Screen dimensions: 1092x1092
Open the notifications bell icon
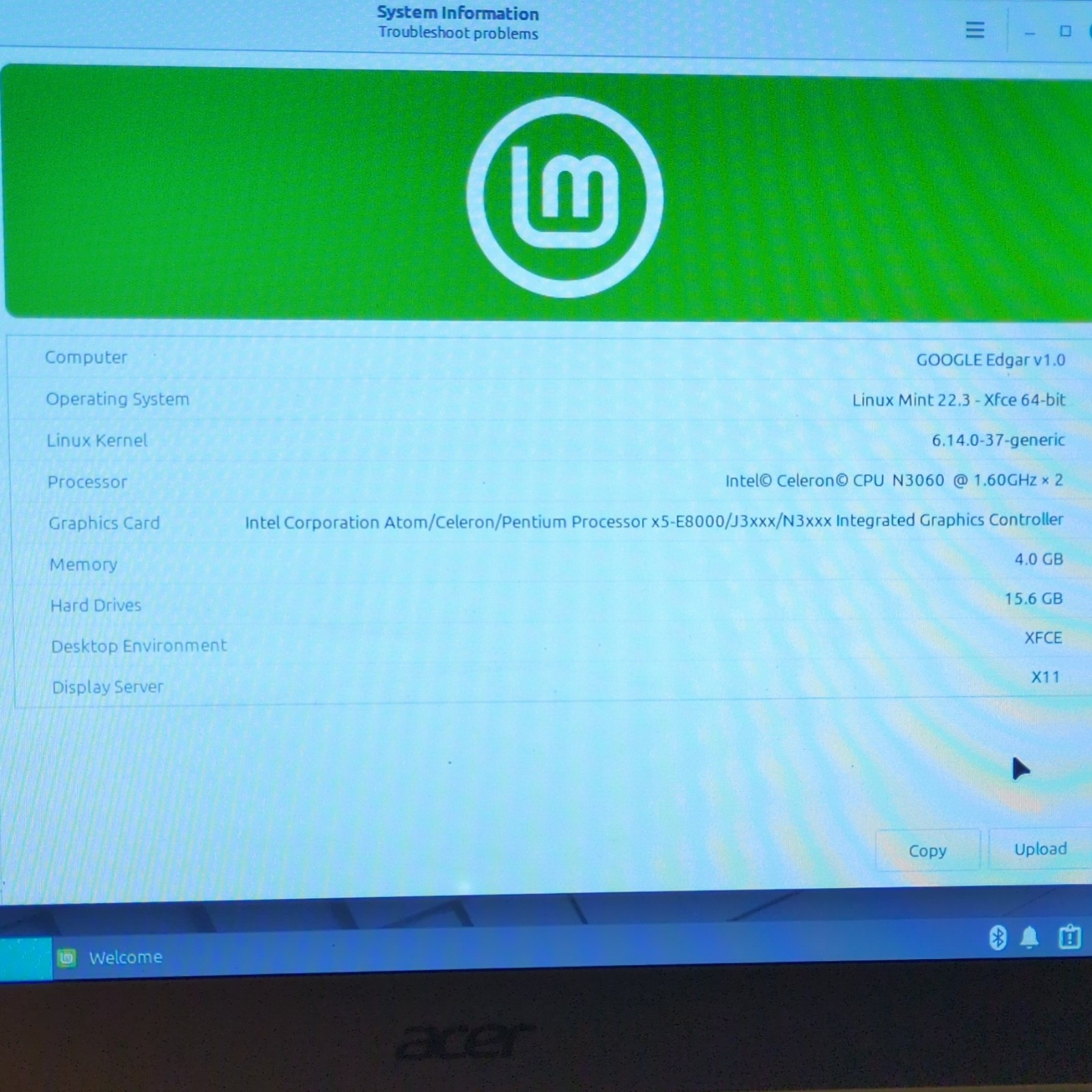[x=1029, y=938]
